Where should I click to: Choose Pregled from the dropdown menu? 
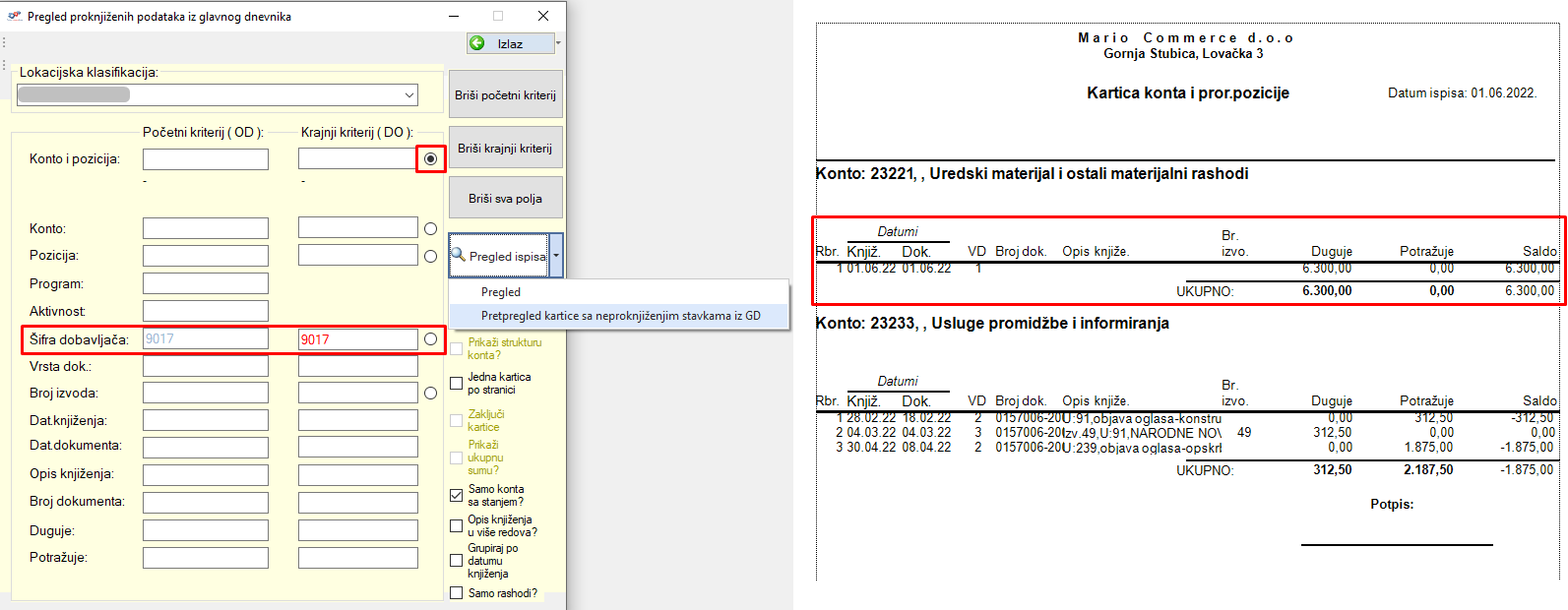501,292
